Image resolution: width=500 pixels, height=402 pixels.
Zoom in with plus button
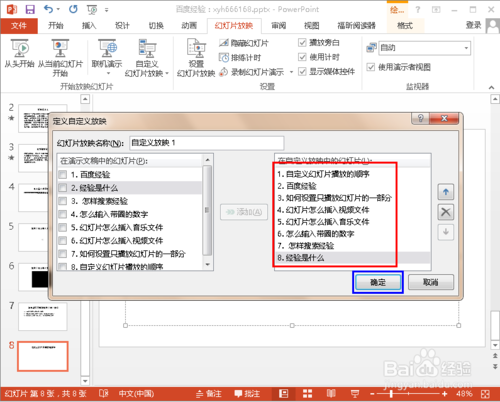click(x=444, y=394)
